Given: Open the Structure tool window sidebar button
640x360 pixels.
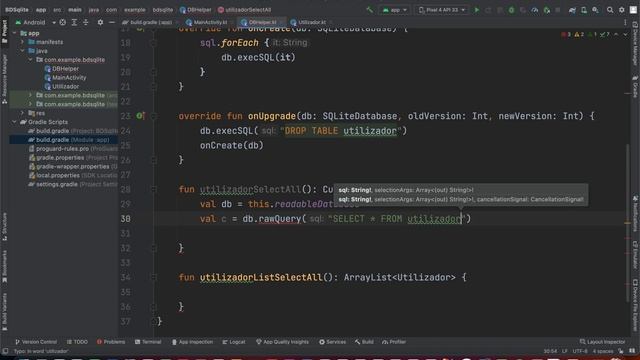Looking at the screenshot, I should point(4,226).
